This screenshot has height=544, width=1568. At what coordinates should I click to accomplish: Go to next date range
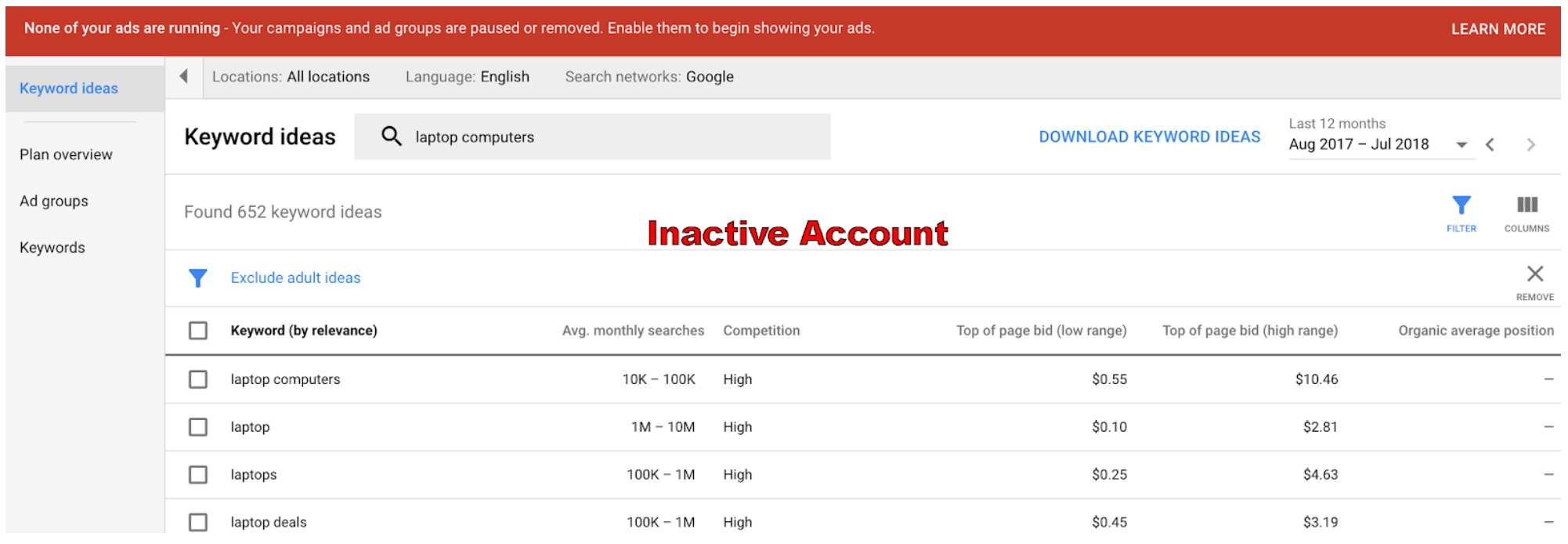coord(1531,144)
